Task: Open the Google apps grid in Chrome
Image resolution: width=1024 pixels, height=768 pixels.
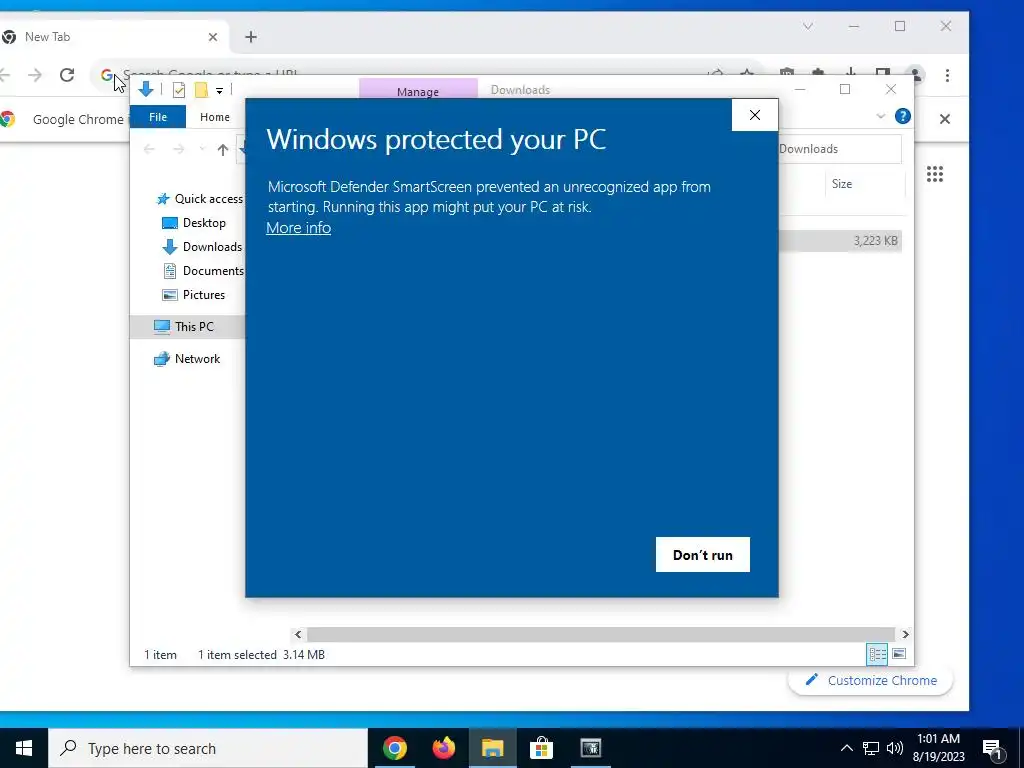Action: pyautogui.click(x=935, y=174)
